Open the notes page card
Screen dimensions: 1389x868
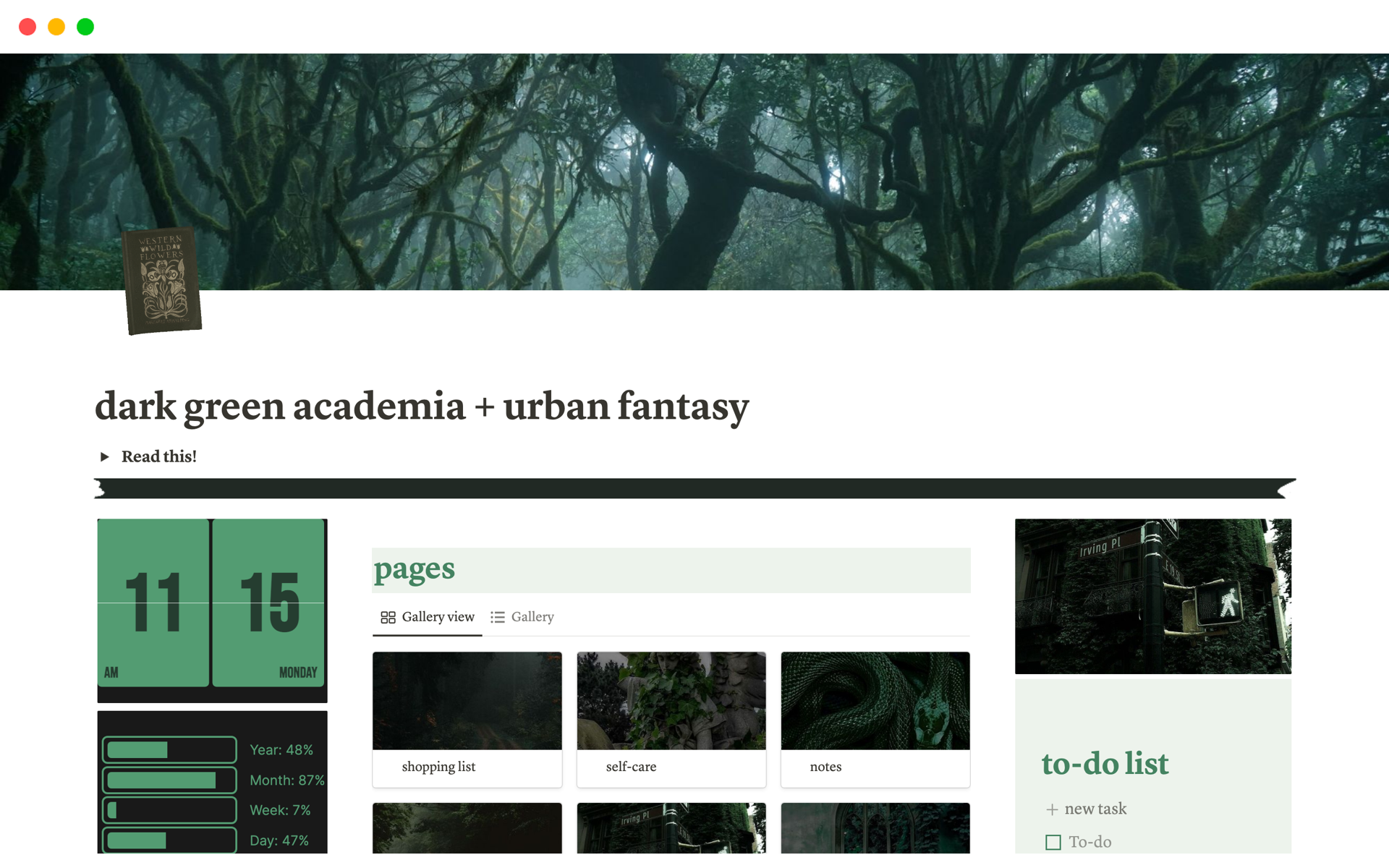pos(875,720)
